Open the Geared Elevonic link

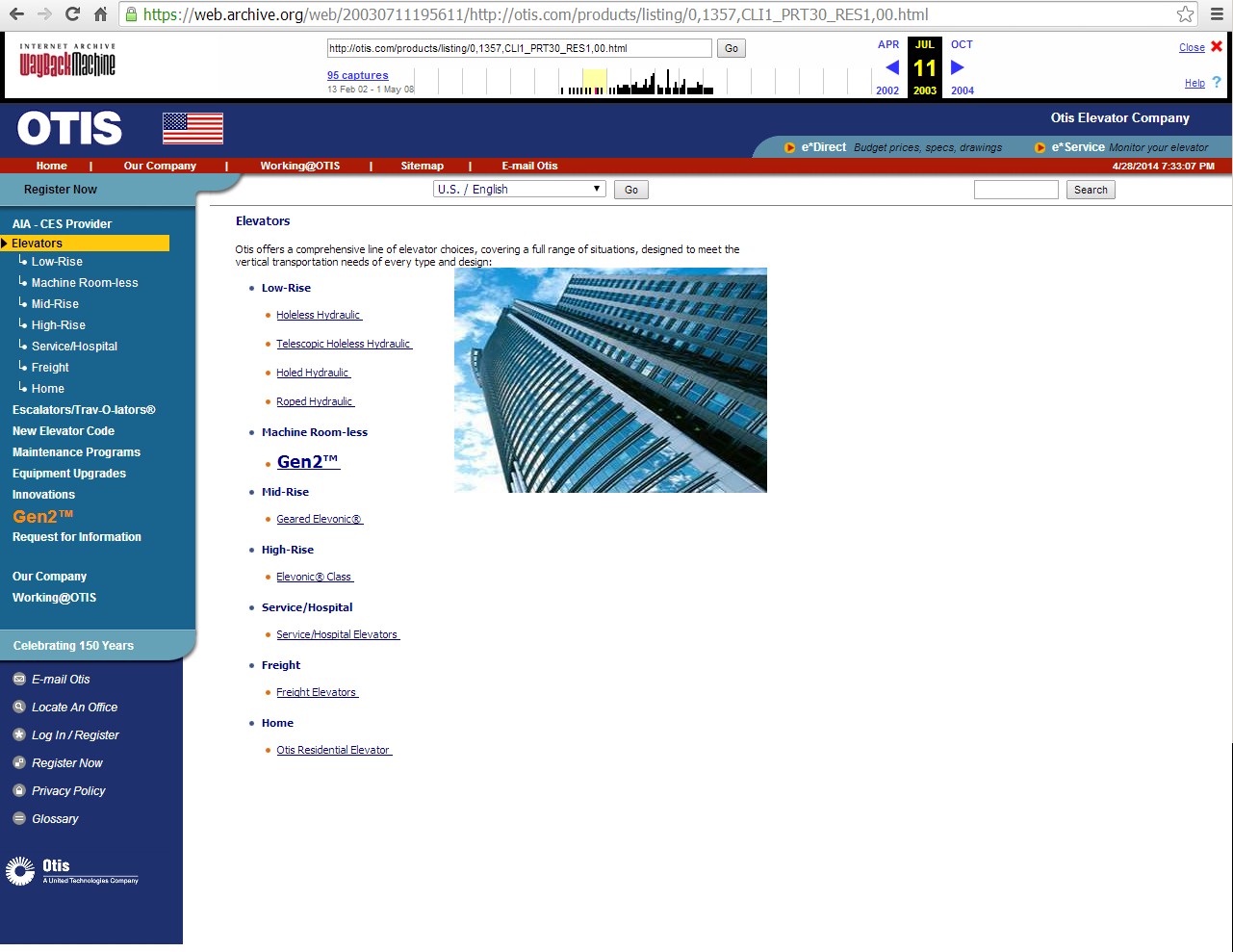coord(320,519)
